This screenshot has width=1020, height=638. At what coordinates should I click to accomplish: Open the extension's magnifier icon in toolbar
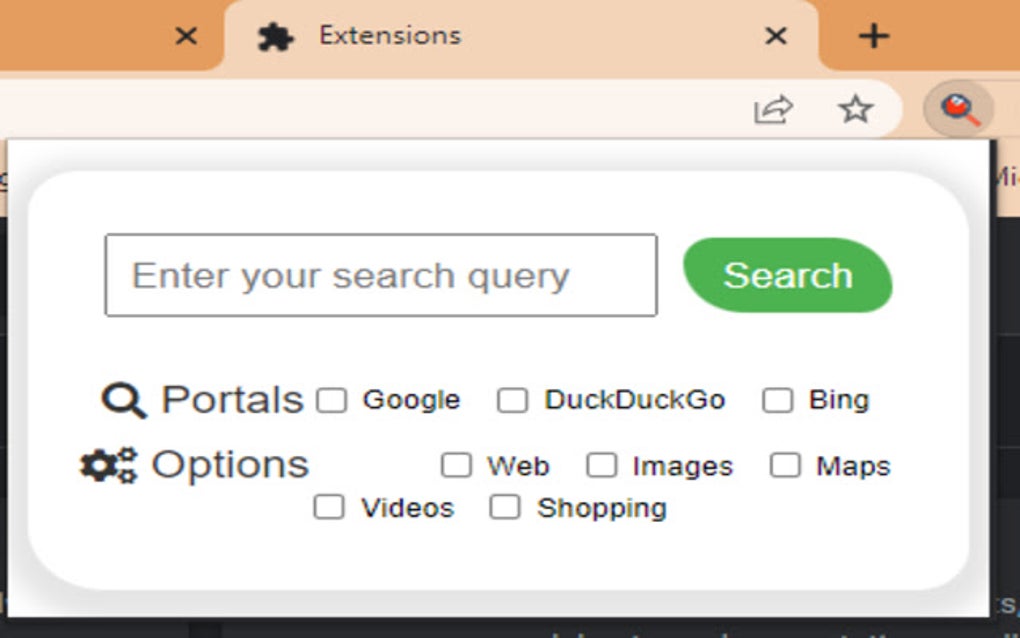(x=961, y=110)
